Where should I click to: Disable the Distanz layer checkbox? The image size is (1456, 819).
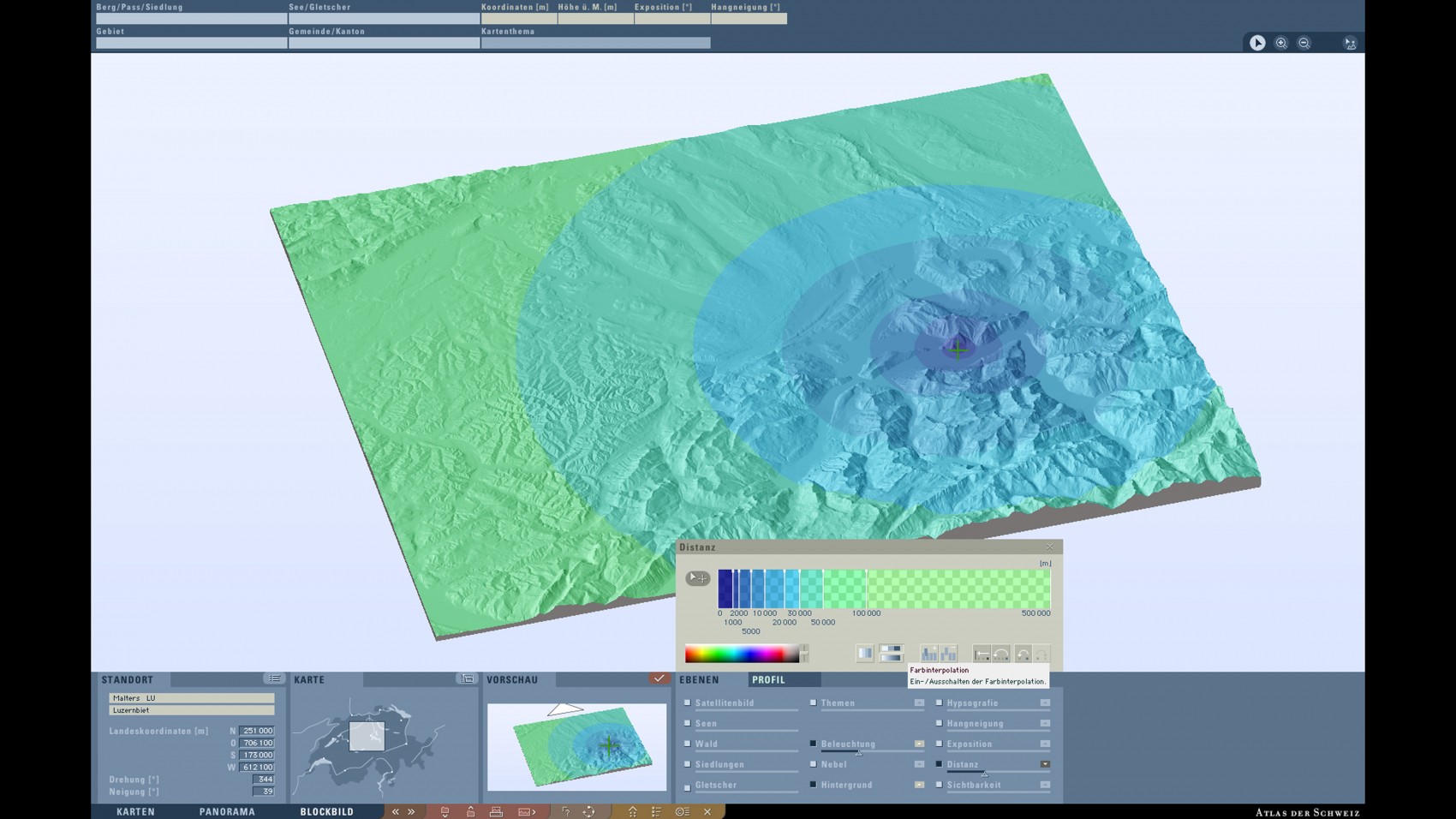pos(939,764)
